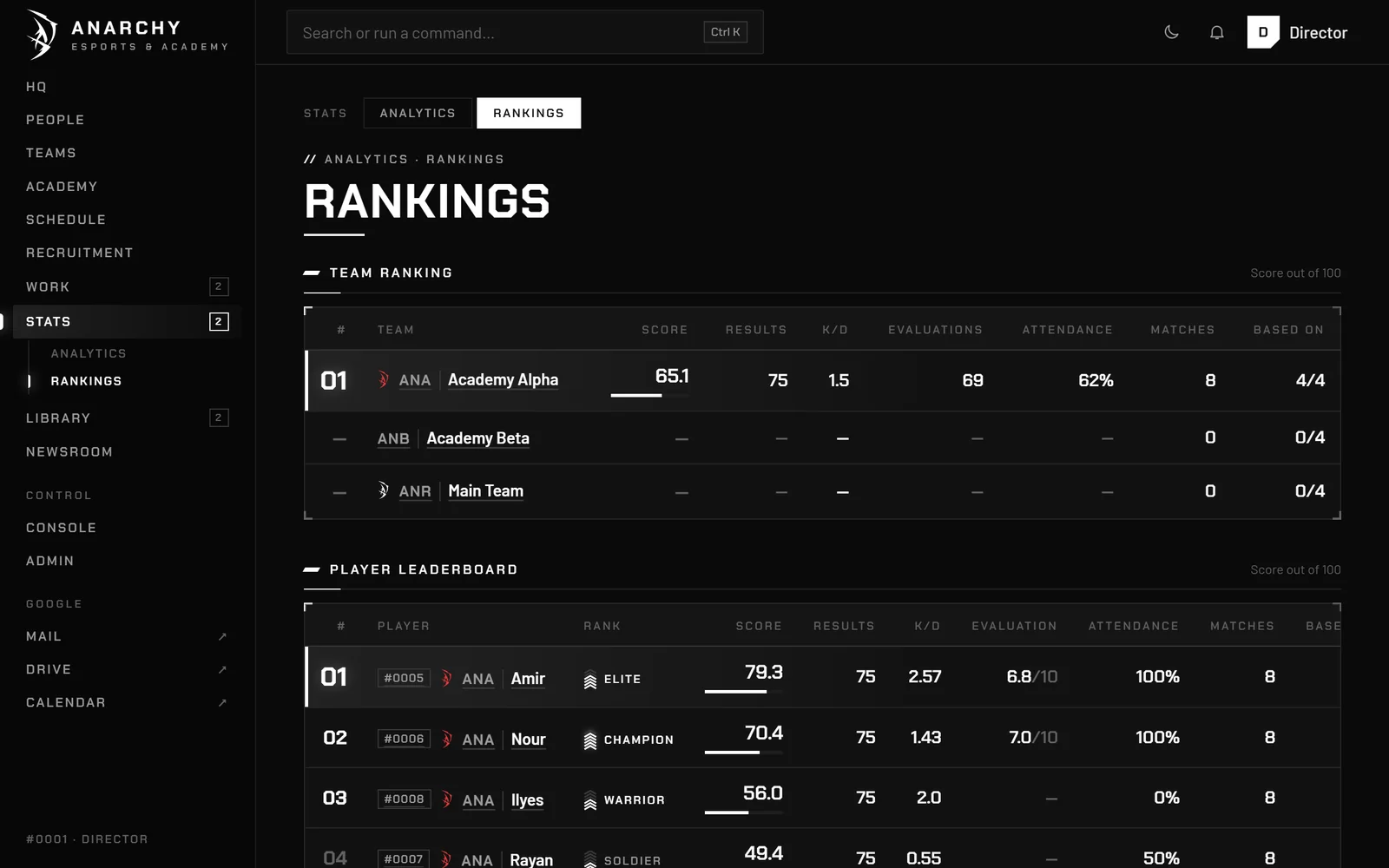Go to People section
Viewport: 1389px width, 868px height.
pos(56,120)
